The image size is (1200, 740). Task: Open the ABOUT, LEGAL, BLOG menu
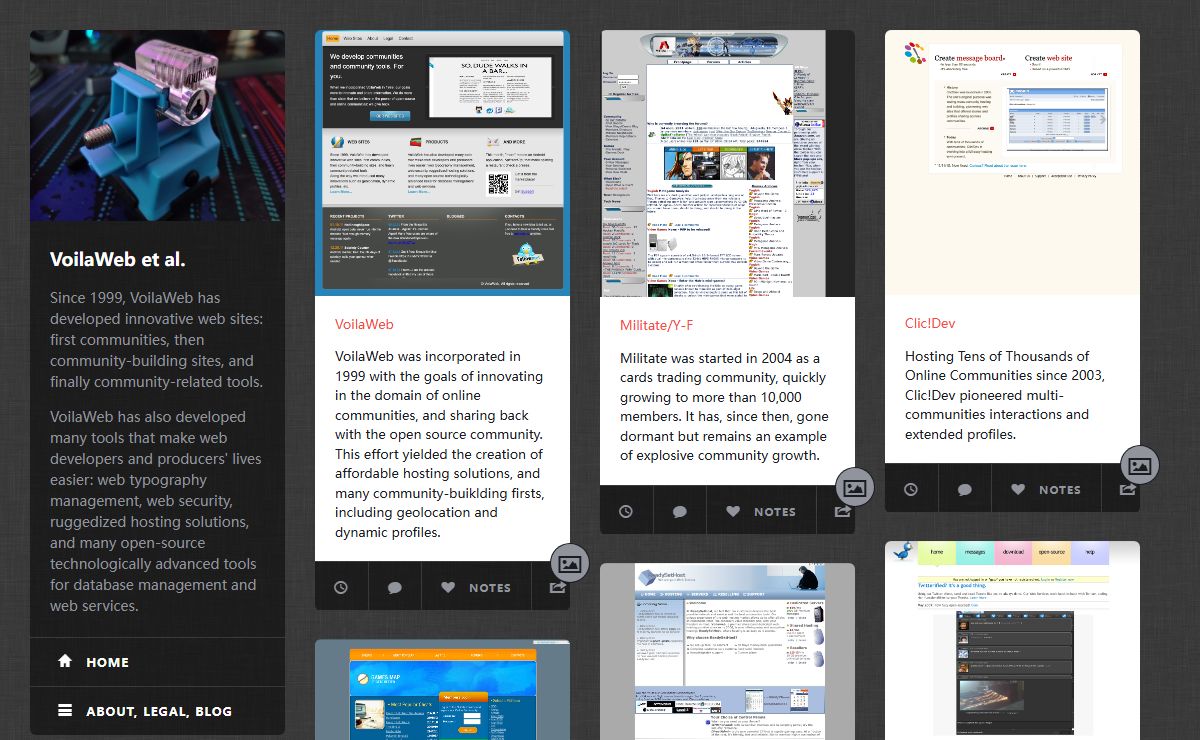(157, 711)
